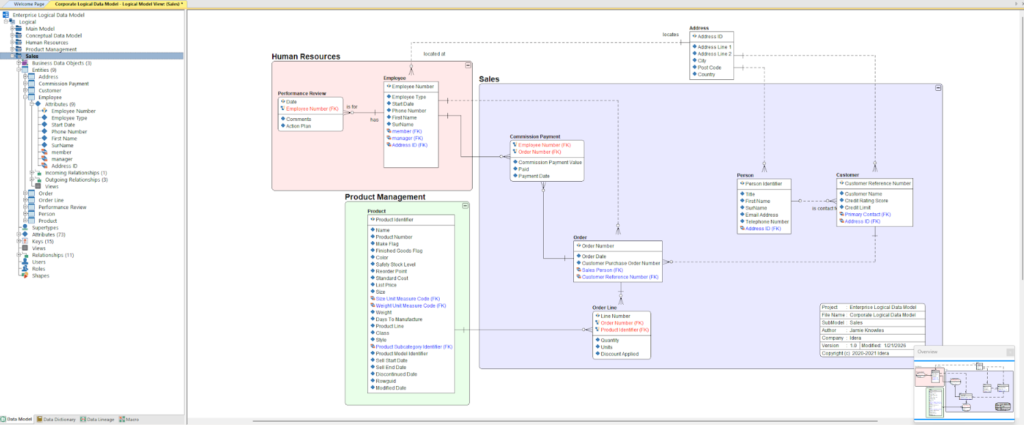Expand the Relationships (11) tree node

click(x=18, y=255)
